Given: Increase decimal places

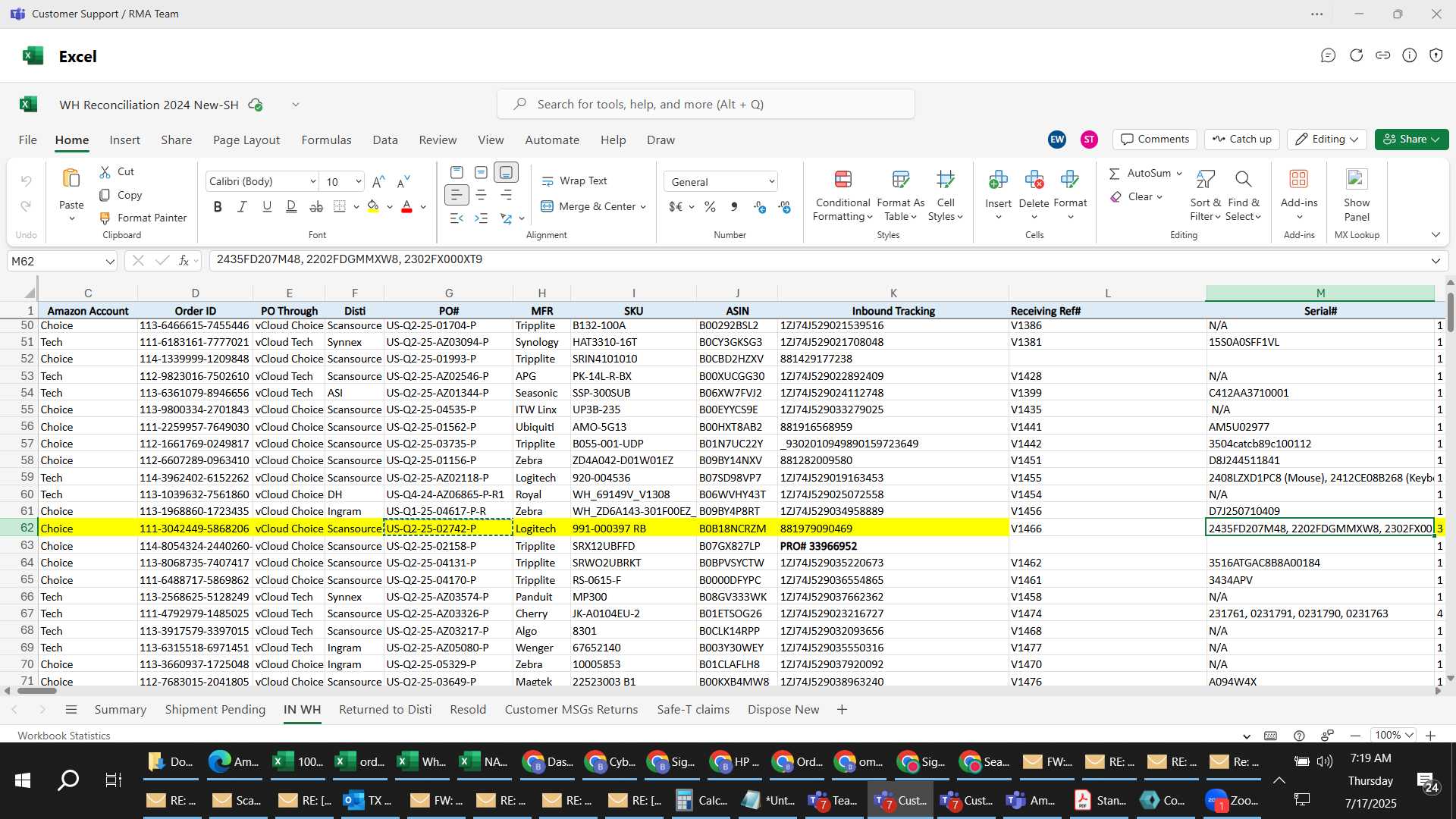Looking at the screenshot, I should (760, 207).
